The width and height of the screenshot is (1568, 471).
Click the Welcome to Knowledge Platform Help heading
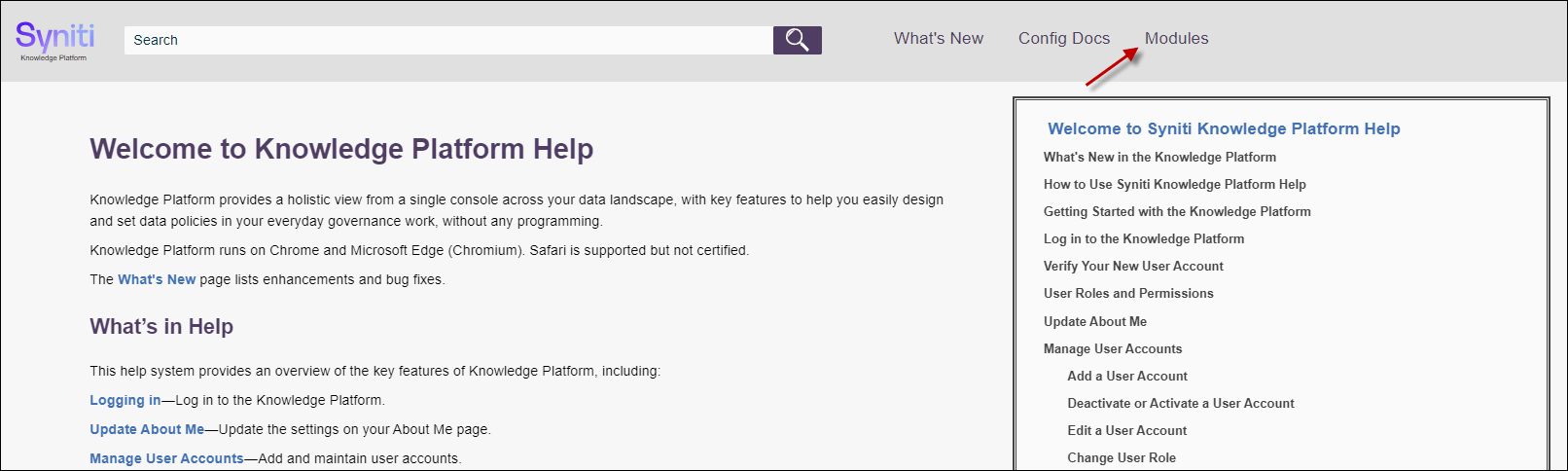[341, 149]
